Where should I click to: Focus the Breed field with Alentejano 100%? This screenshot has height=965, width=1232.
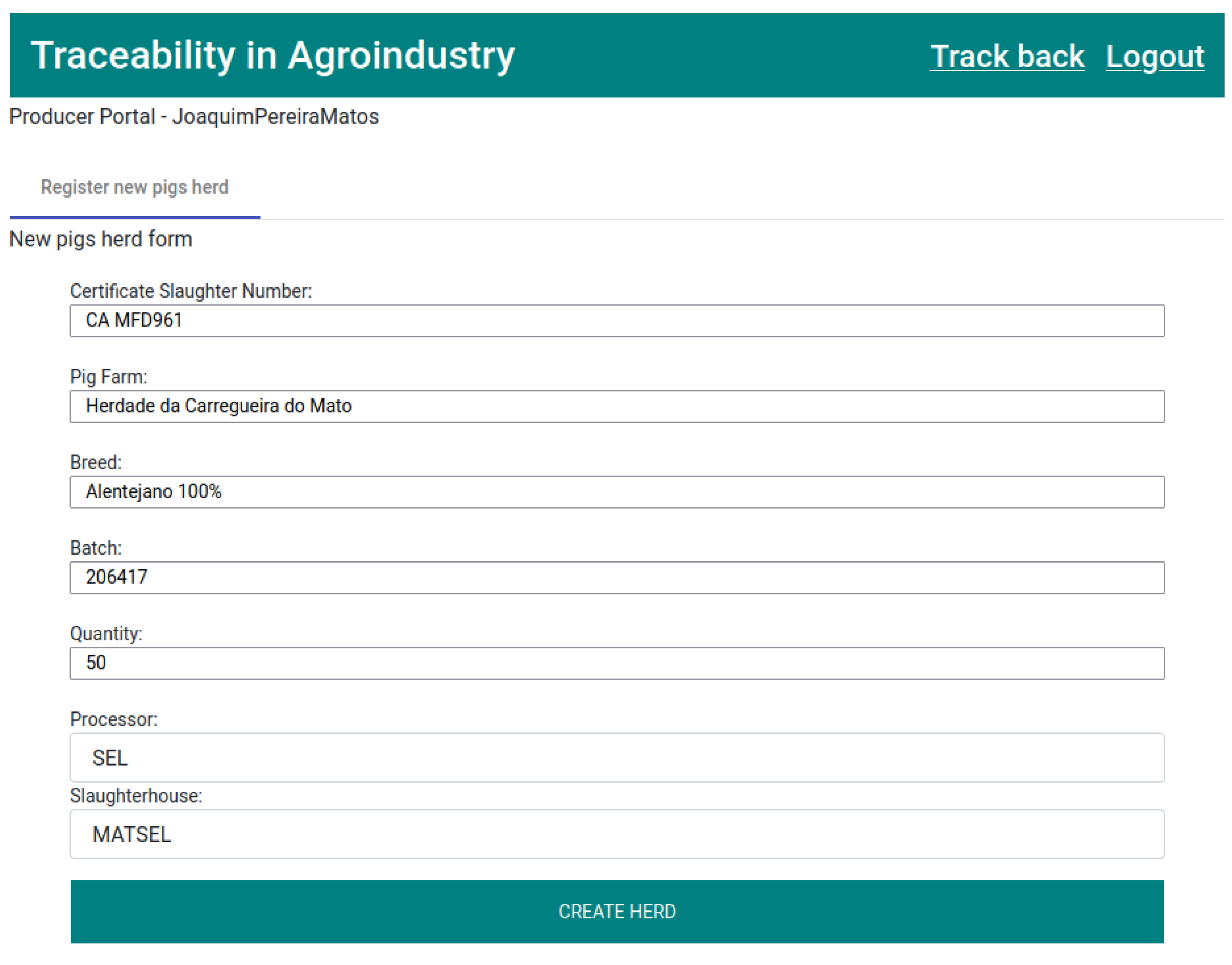coord(616,491)
